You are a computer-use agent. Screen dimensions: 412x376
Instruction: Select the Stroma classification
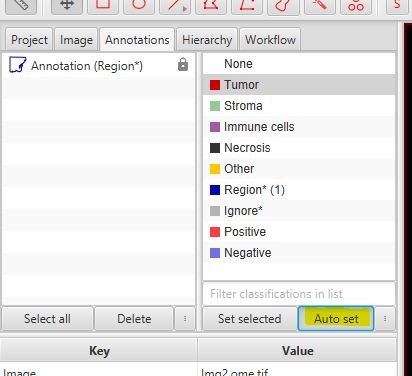click(x=299, y=106)
